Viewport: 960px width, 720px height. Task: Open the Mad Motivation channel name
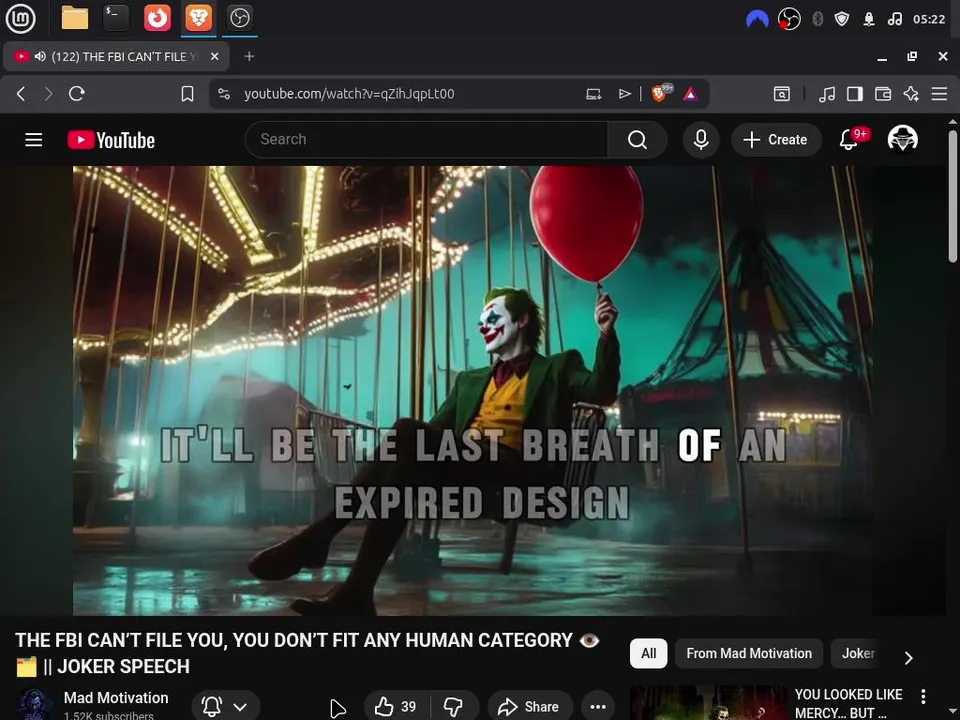[116, 697]
